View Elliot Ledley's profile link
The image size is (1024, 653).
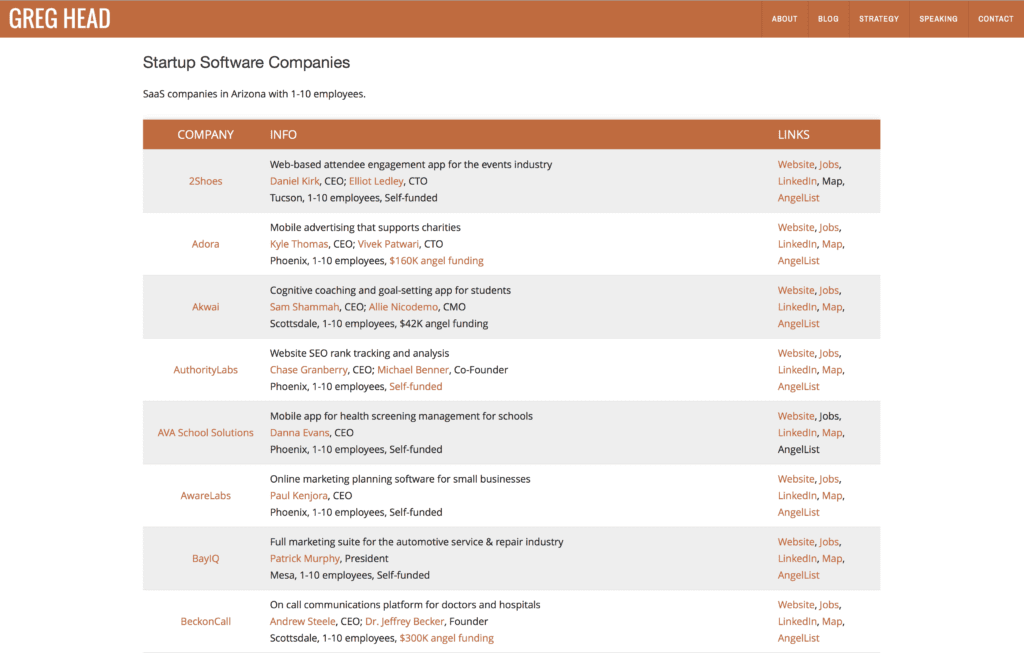(x=376, y=181)
